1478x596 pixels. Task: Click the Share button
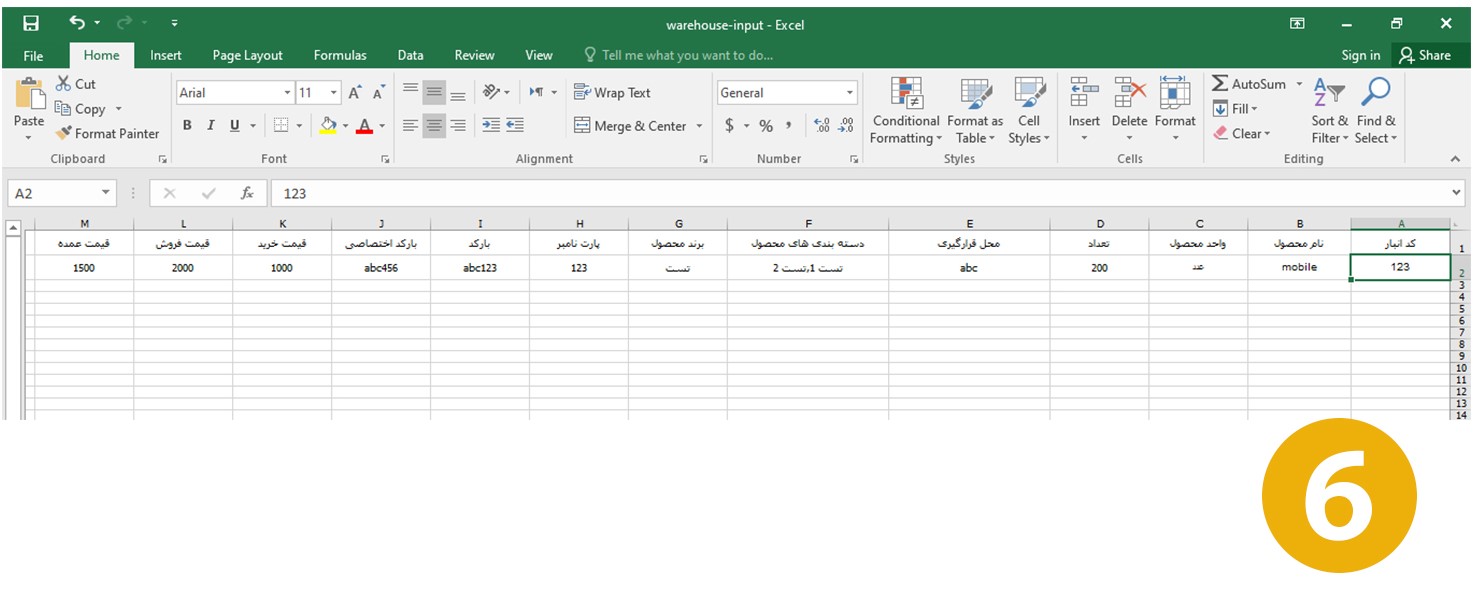pyautogui.click(x=1424, y=55)
